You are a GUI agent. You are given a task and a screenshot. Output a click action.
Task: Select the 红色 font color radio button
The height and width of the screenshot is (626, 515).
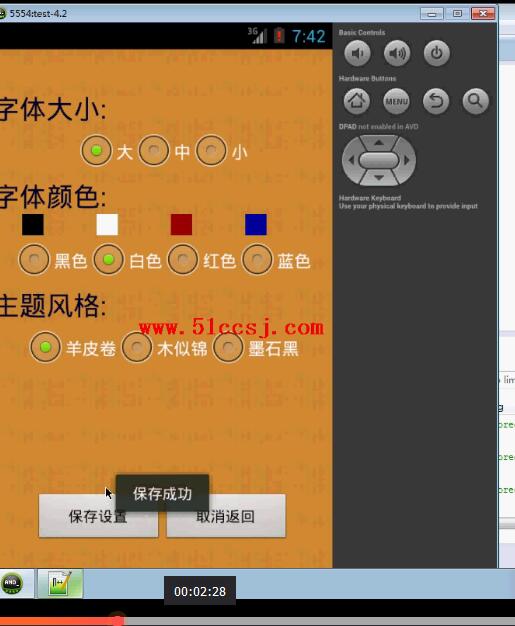[183, 260]
